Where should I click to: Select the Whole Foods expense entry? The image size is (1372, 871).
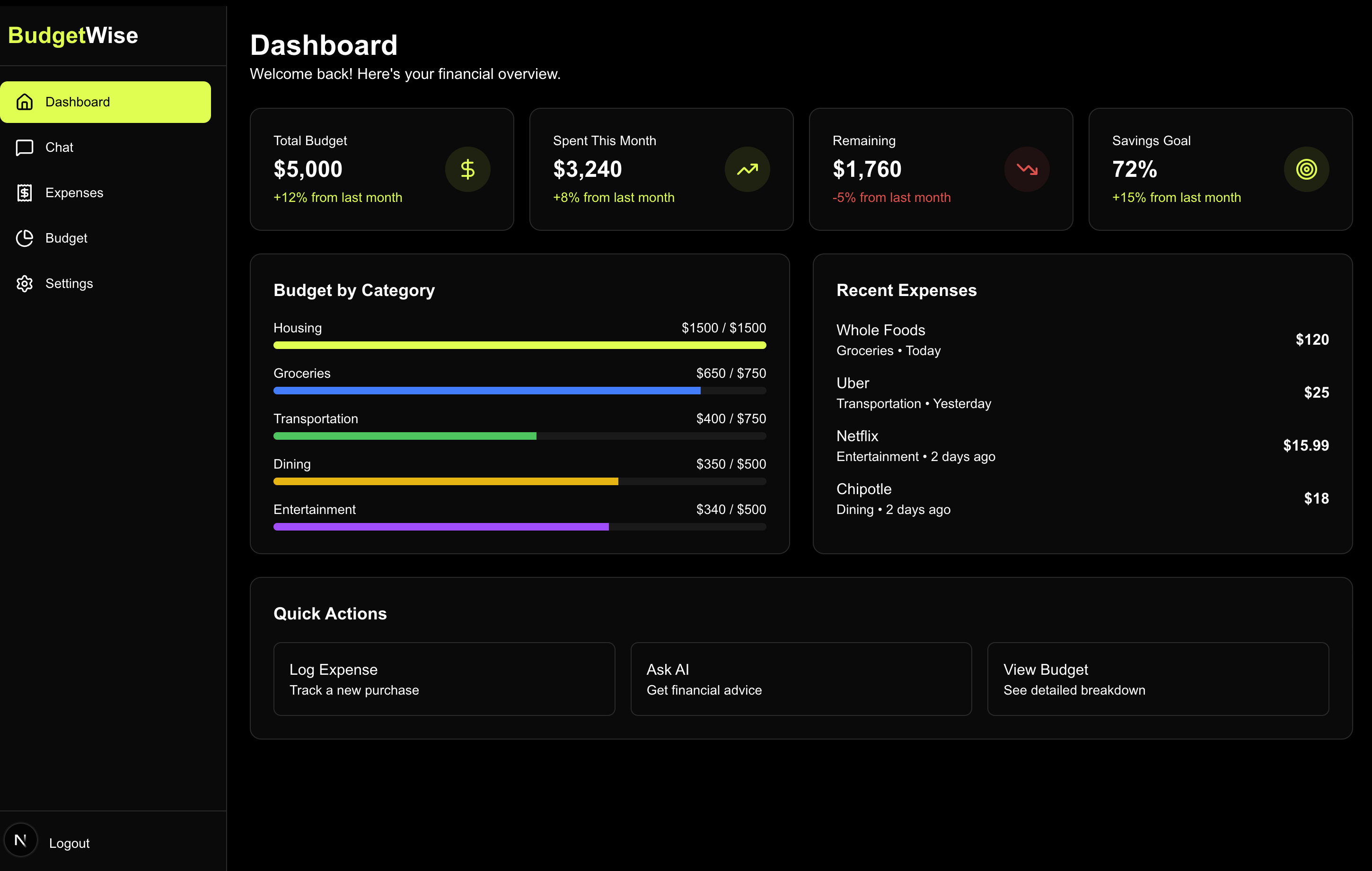tap(1082, 340)
